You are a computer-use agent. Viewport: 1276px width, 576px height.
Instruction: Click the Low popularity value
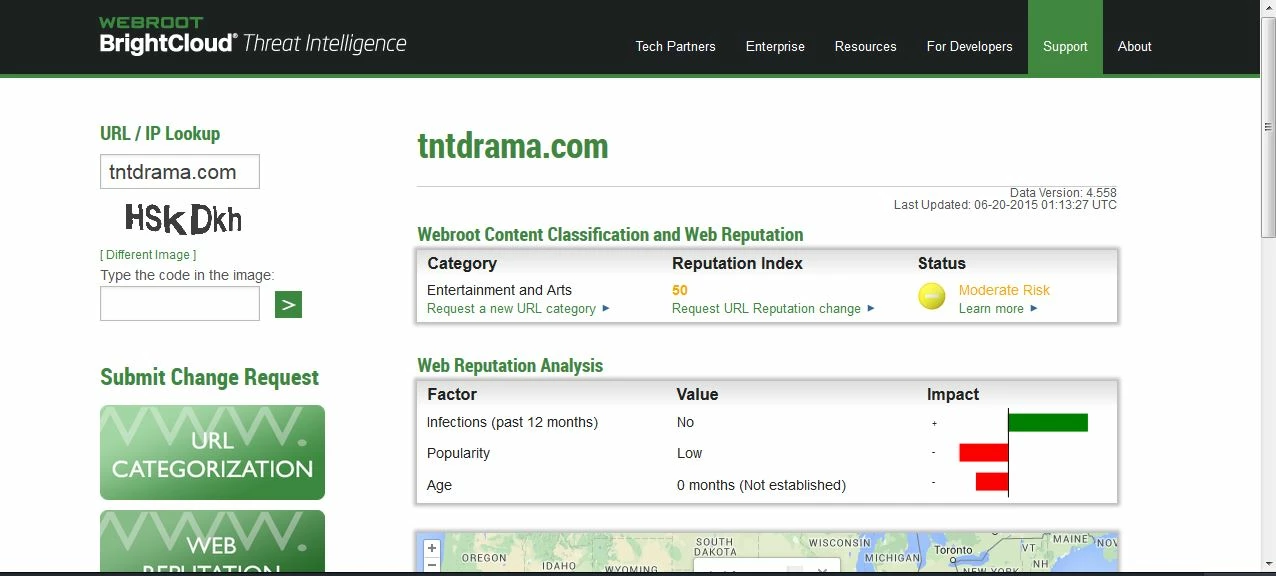[690, 453]
